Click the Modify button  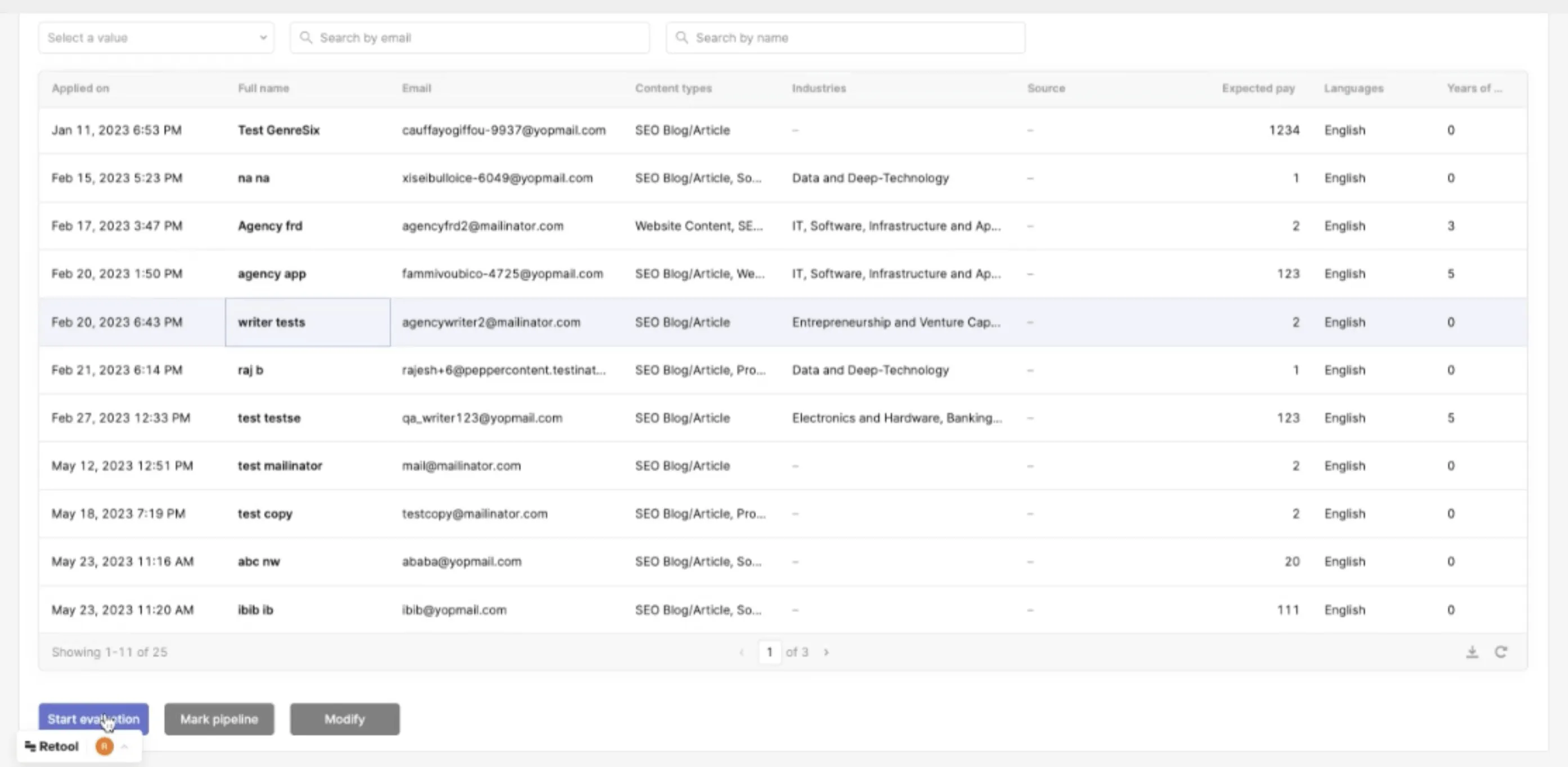pyautogui.click(x=345, y=719)
